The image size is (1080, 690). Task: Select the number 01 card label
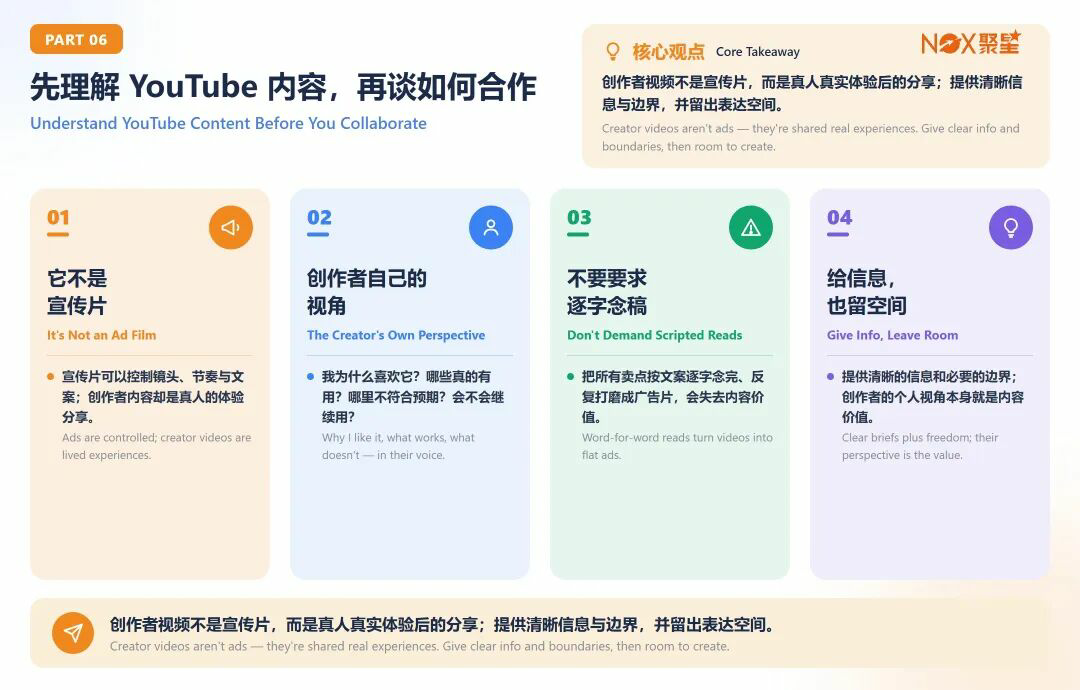pyautogui.click(x=58, y=218)
